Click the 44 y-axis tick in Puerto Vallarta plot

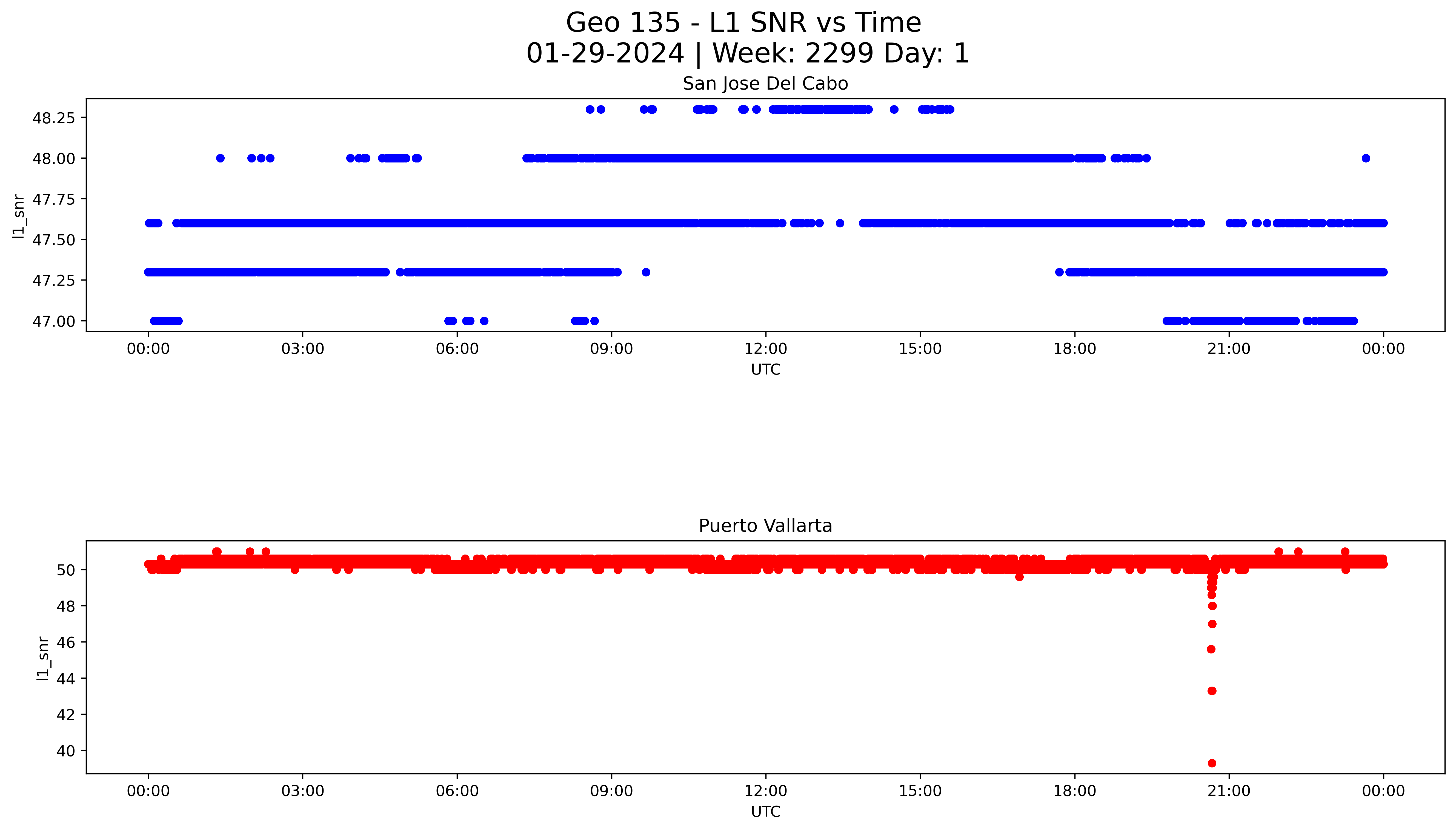click(66, 679)
